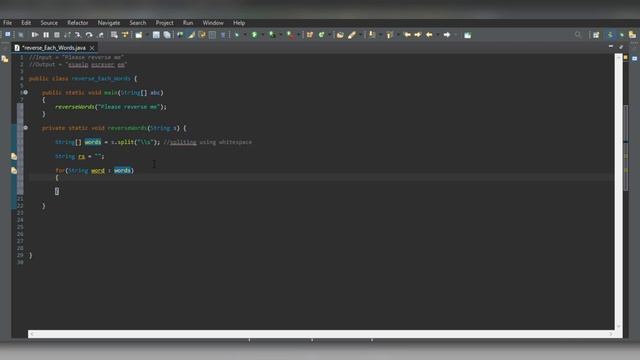Click the Save All icon
The width and height of the screenshot is (640, 360).
[x=167, y=35]
